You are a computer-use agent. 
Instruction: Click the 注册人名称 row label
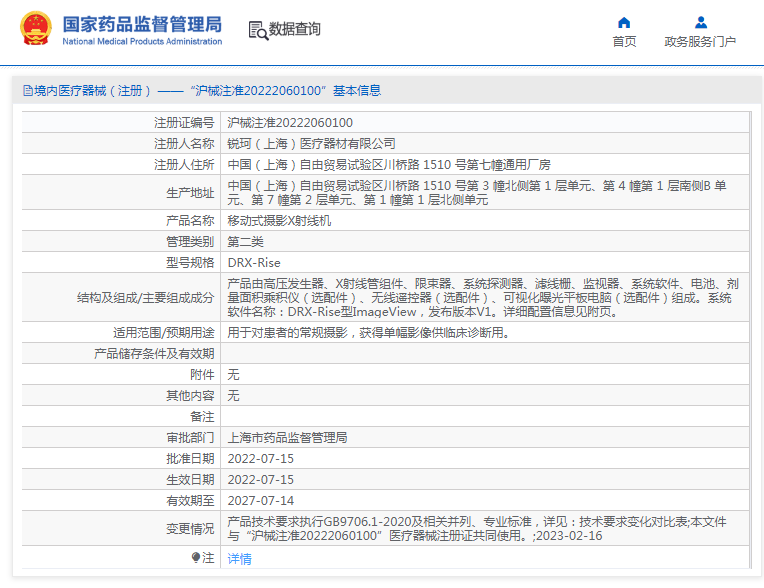(184, 144)
